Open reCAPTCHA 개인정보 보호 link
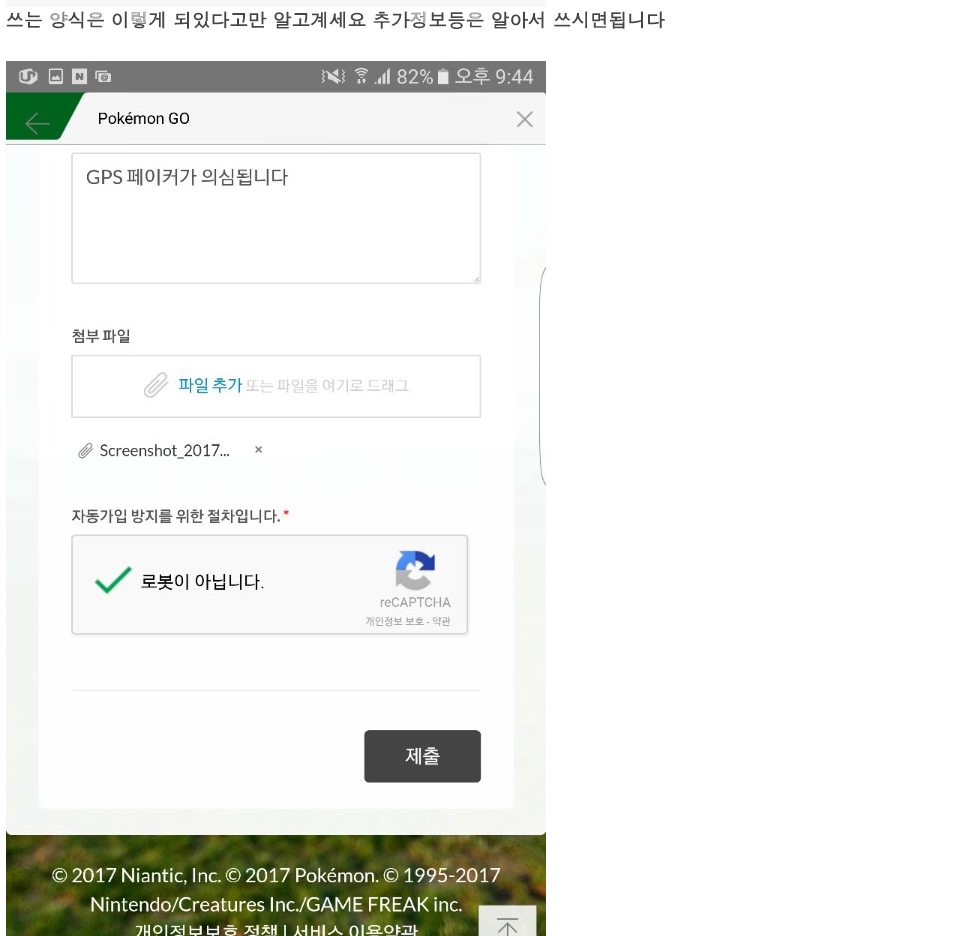Screen dimensions: 961x936 tap(394, 621)
